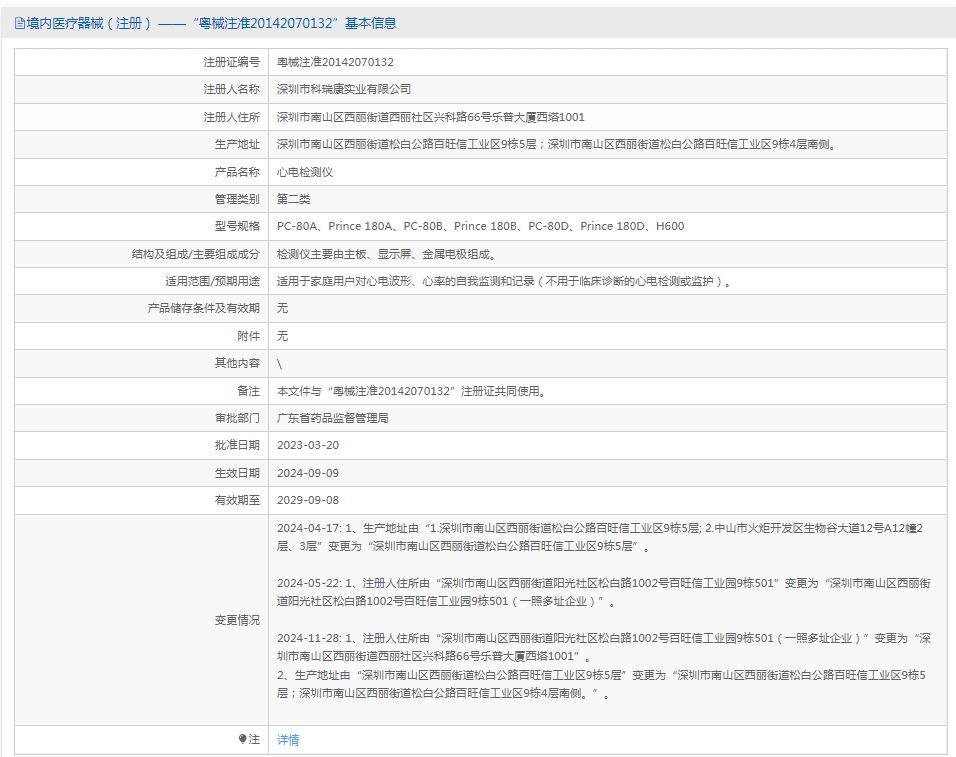Select approval department 广东省药品监督管理局
The image size is (956, 757).
(x=332, y=418)
